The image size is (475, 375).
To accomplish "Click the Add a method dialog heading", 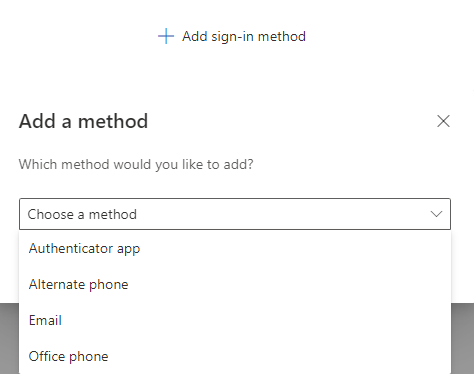I will (x=83, y=121).
